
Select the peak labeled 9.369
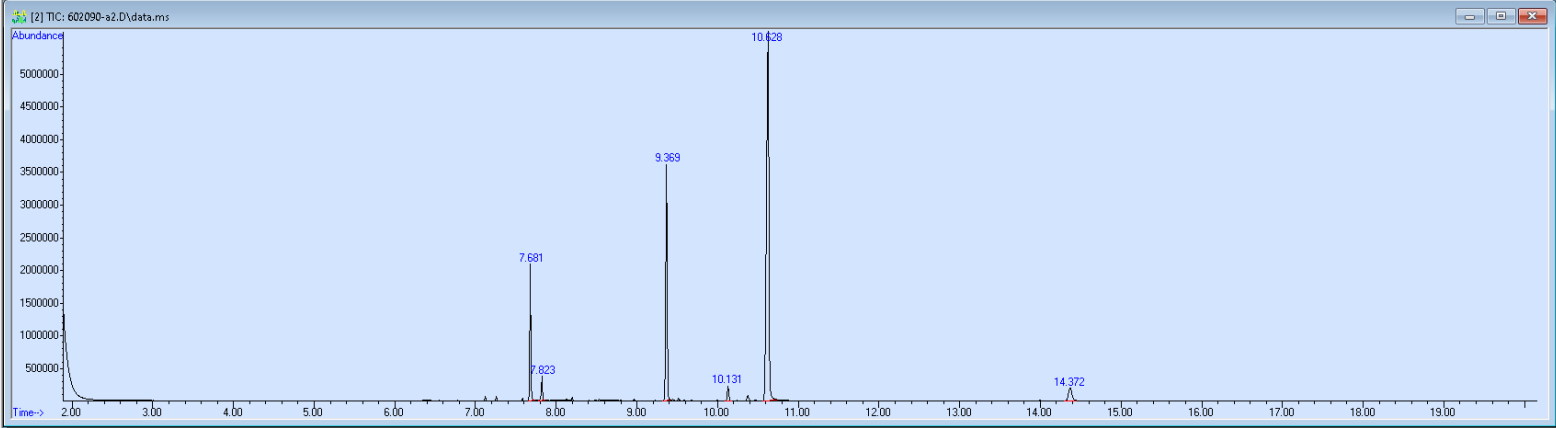[667, 158]
